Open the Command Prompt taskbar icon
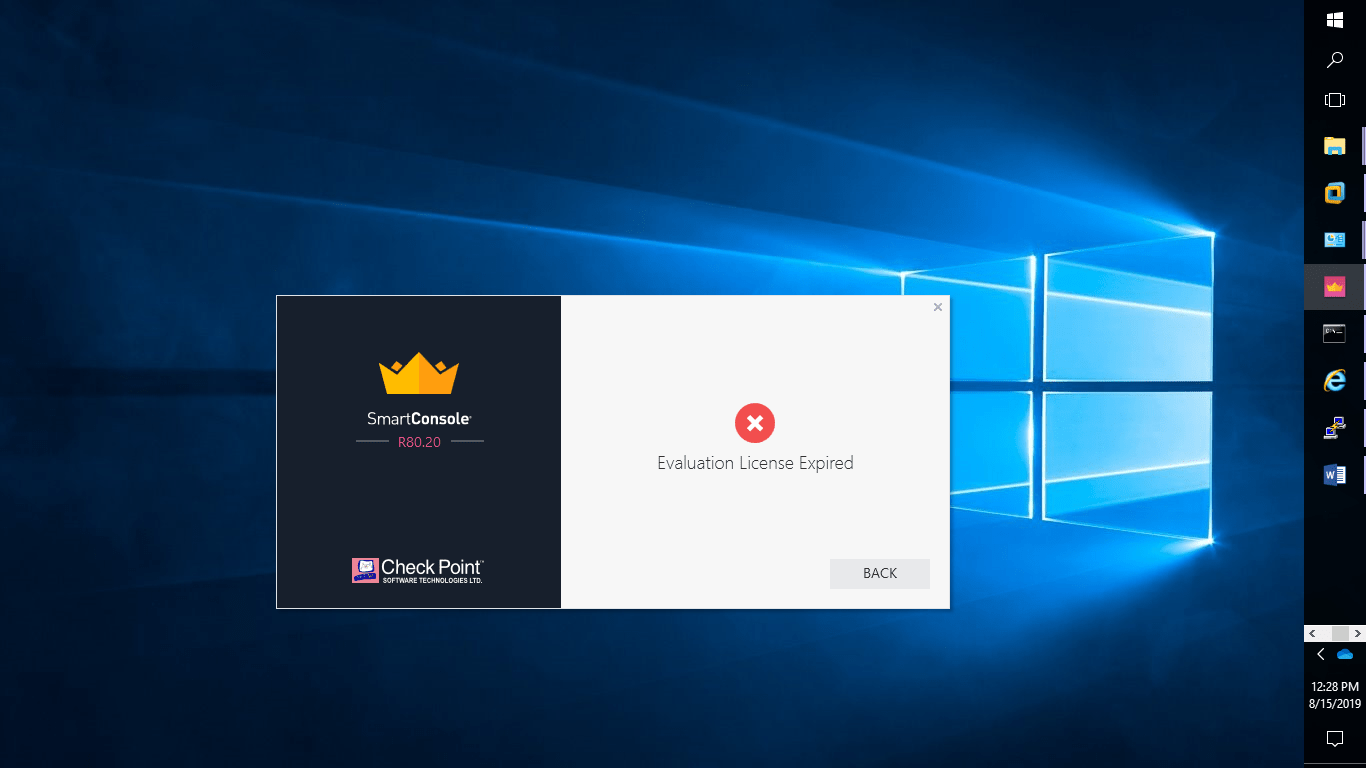Screen dimensions: 1366x768 pyautogui.click(x=1334, y=334)
